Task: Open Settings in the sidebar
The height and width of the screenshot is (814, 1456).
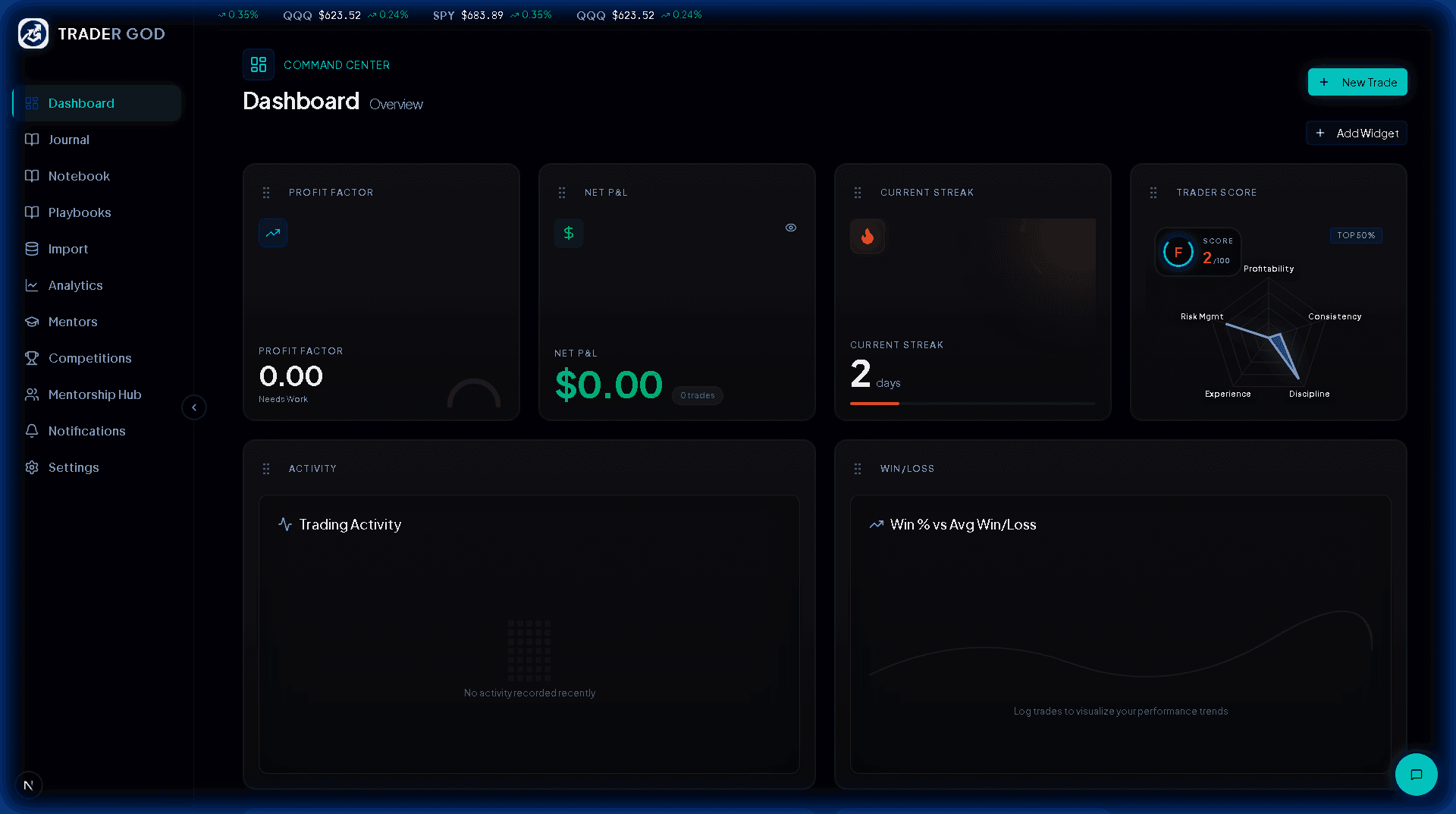Action: point(74,467)
